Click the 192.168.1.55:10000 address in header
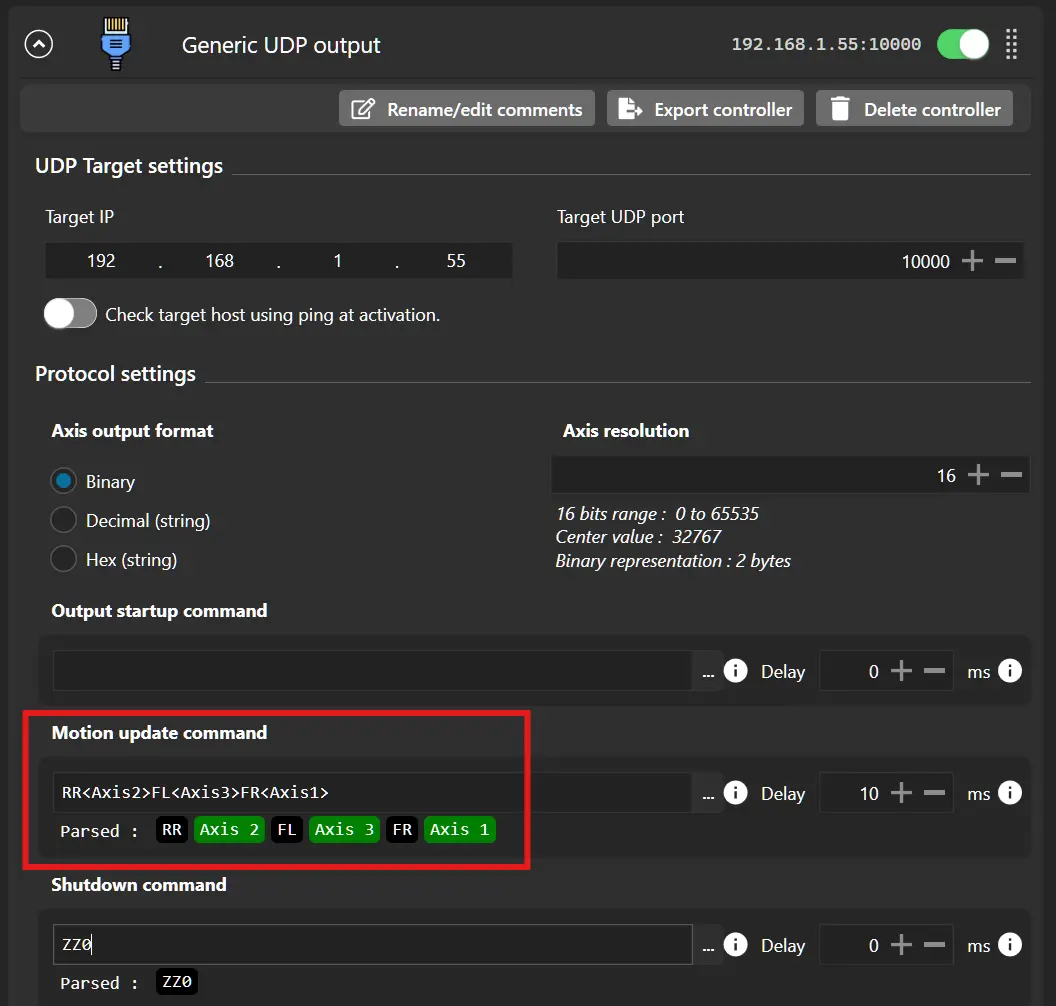Image resolution: width=1056 pixels, height=1006 pixels. pyautogui.click(x=826, y=44)
